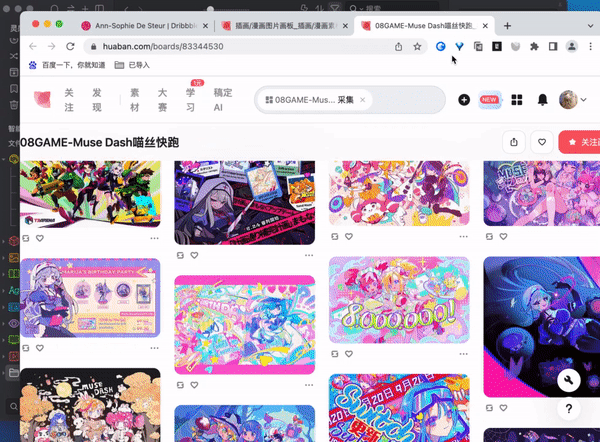Viewport: 600px width, 442px height.
Task: Open the 稿定AI navigation item
Action: (x=223, y=100)
